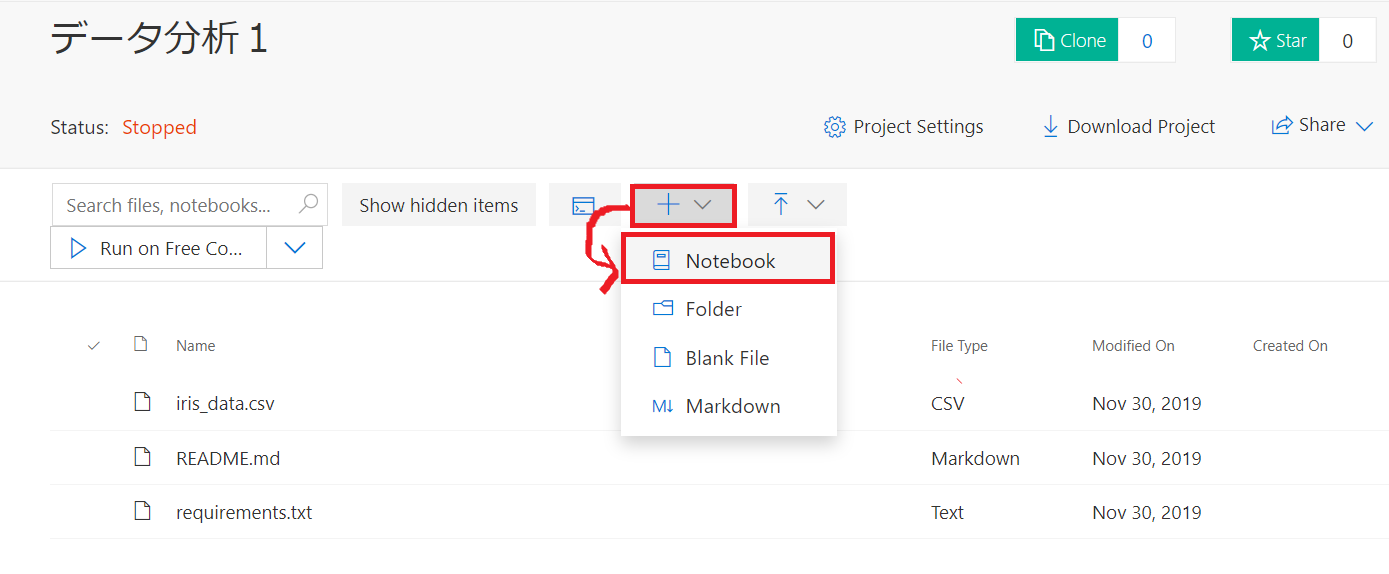Click the requirements.txt file icon
The height and width of the screenshot is (574, 1389).
pos(143,511)
